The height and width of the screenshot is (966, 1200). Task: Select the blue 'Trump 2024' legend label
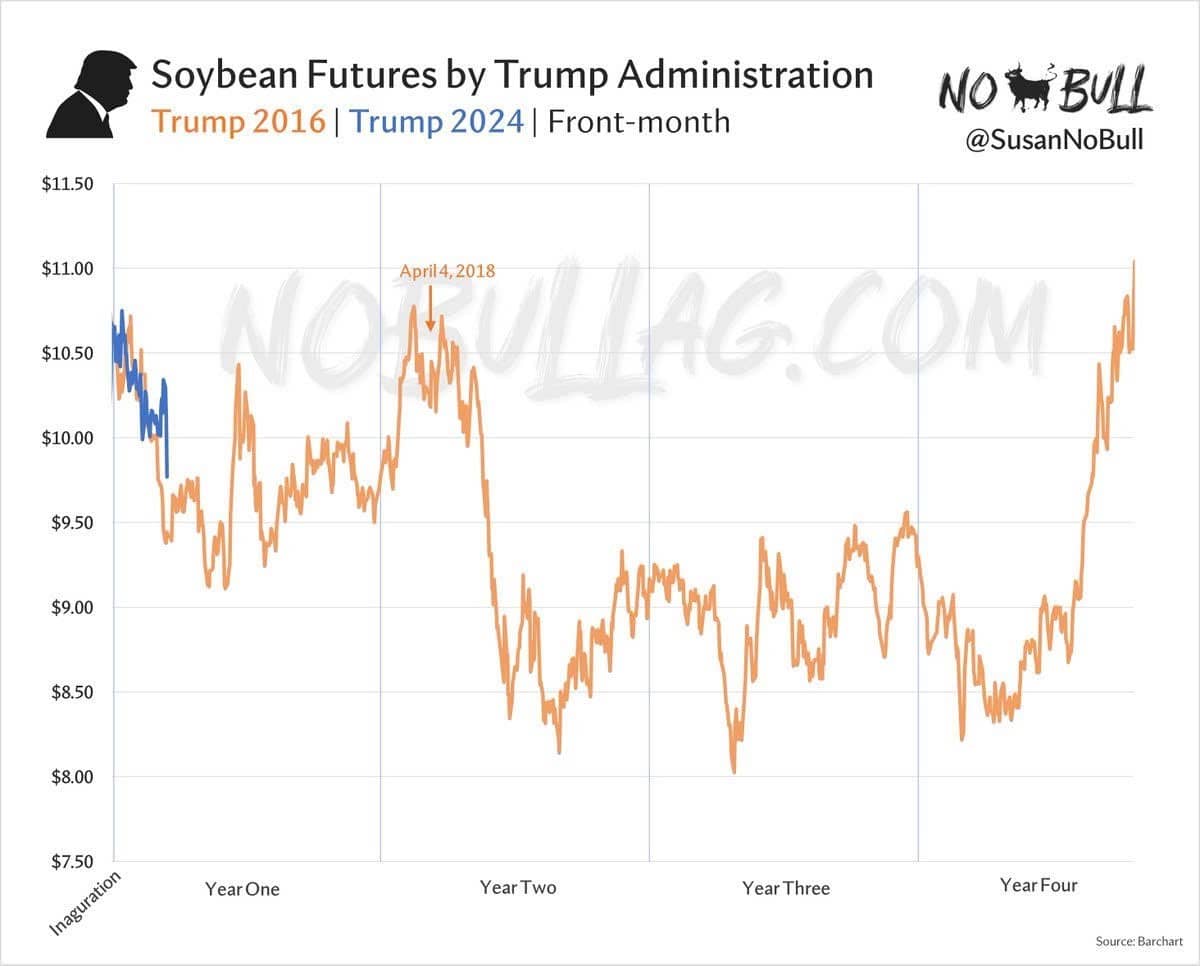438,122
